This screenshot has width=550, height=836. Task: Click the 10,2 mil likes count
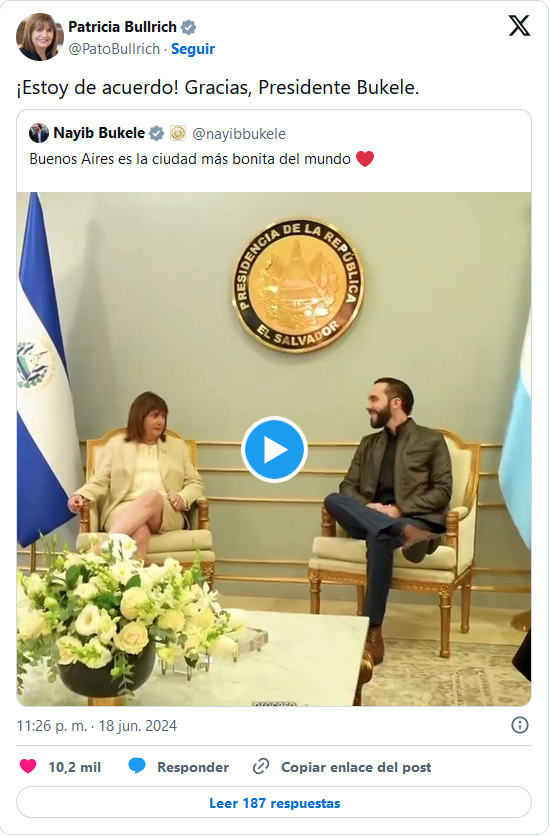(x=75, y=767)
